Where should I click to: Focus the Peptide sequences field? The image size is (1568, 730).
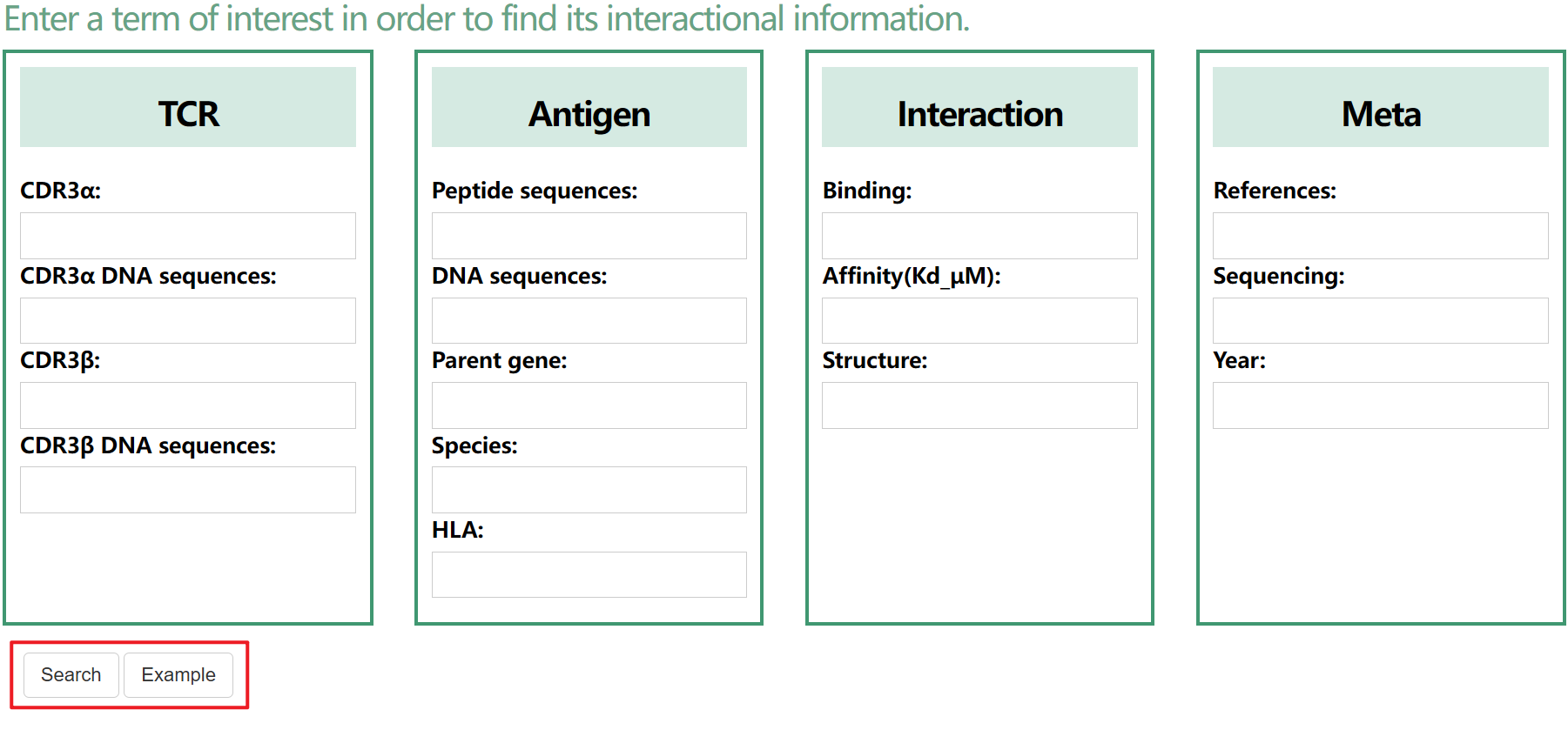(x=589, y=236)
